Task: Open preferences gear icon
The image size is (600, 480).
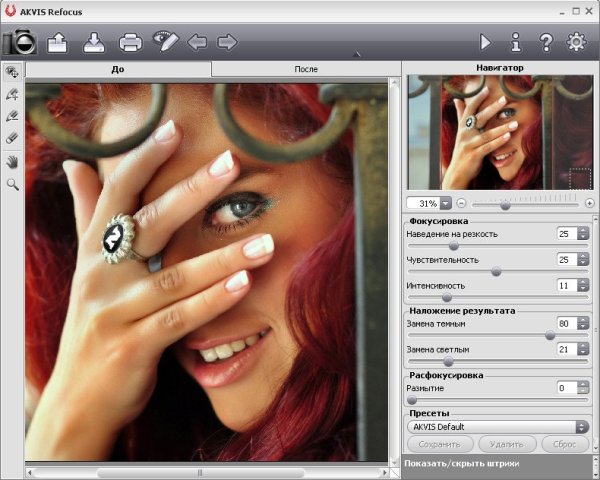Action: coord(576,42)
